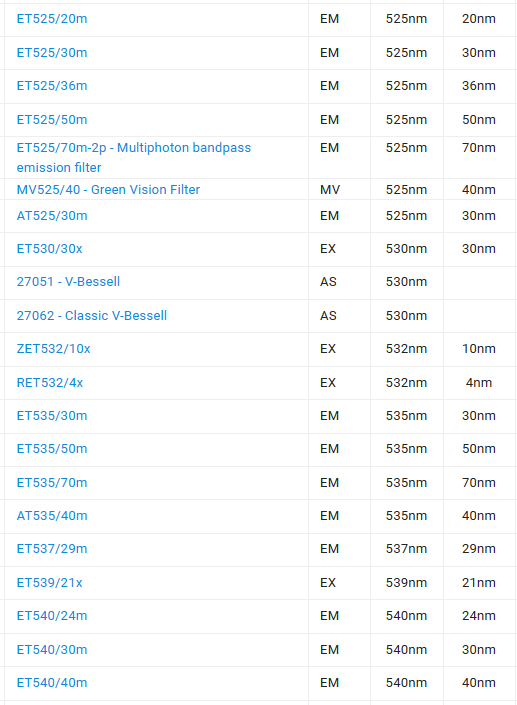The image size is (517, 705).
Task: Open ET537/29m emission filter
Action: [x=52, y=549]
